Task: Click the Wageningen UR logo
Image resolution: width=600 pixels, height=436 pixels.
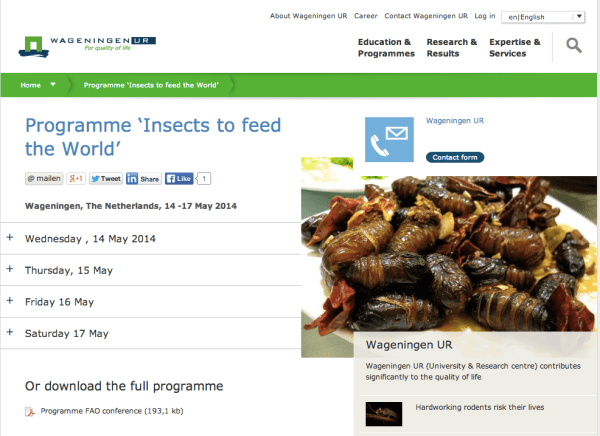Action: (87, 46)
